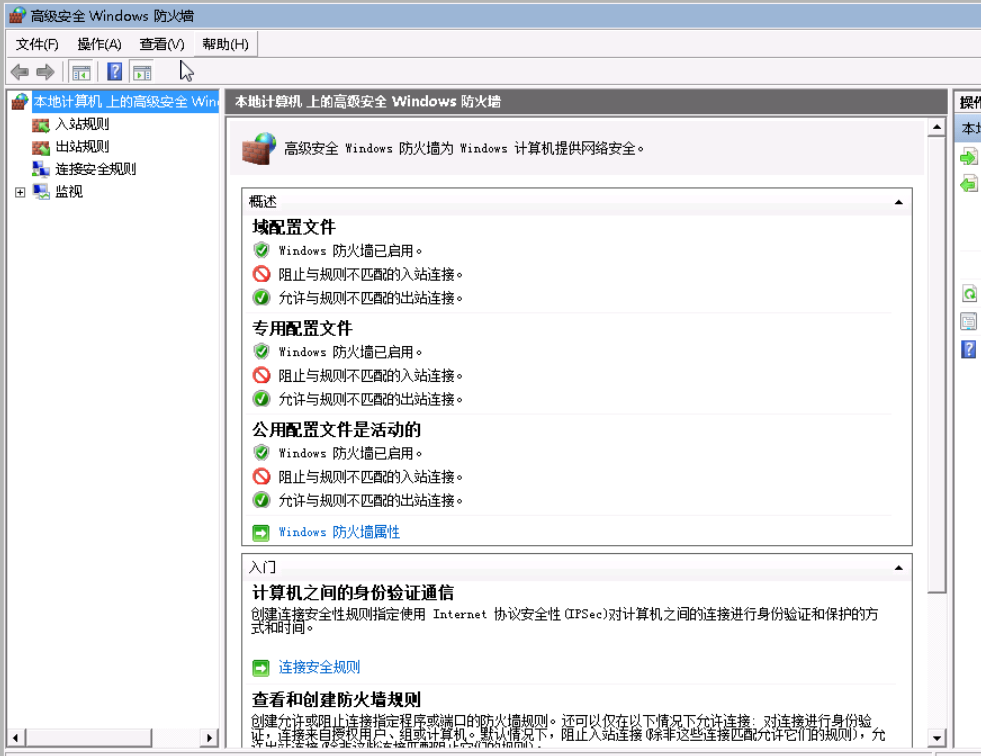Click the 连接安全规则 computer icon in tree
This screenshot has height=756, width=981.
coord(41,169)
